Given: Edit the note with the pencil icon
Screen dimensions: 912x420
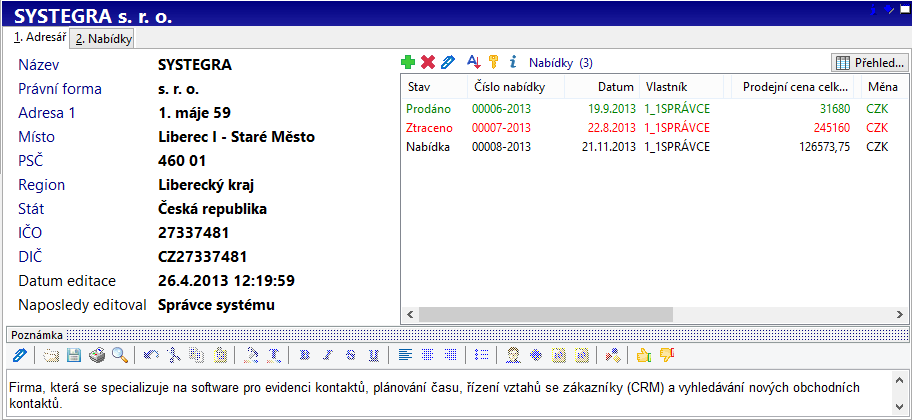Looking at the screenshot, I should pyautogui.click(x=20, y=355).
